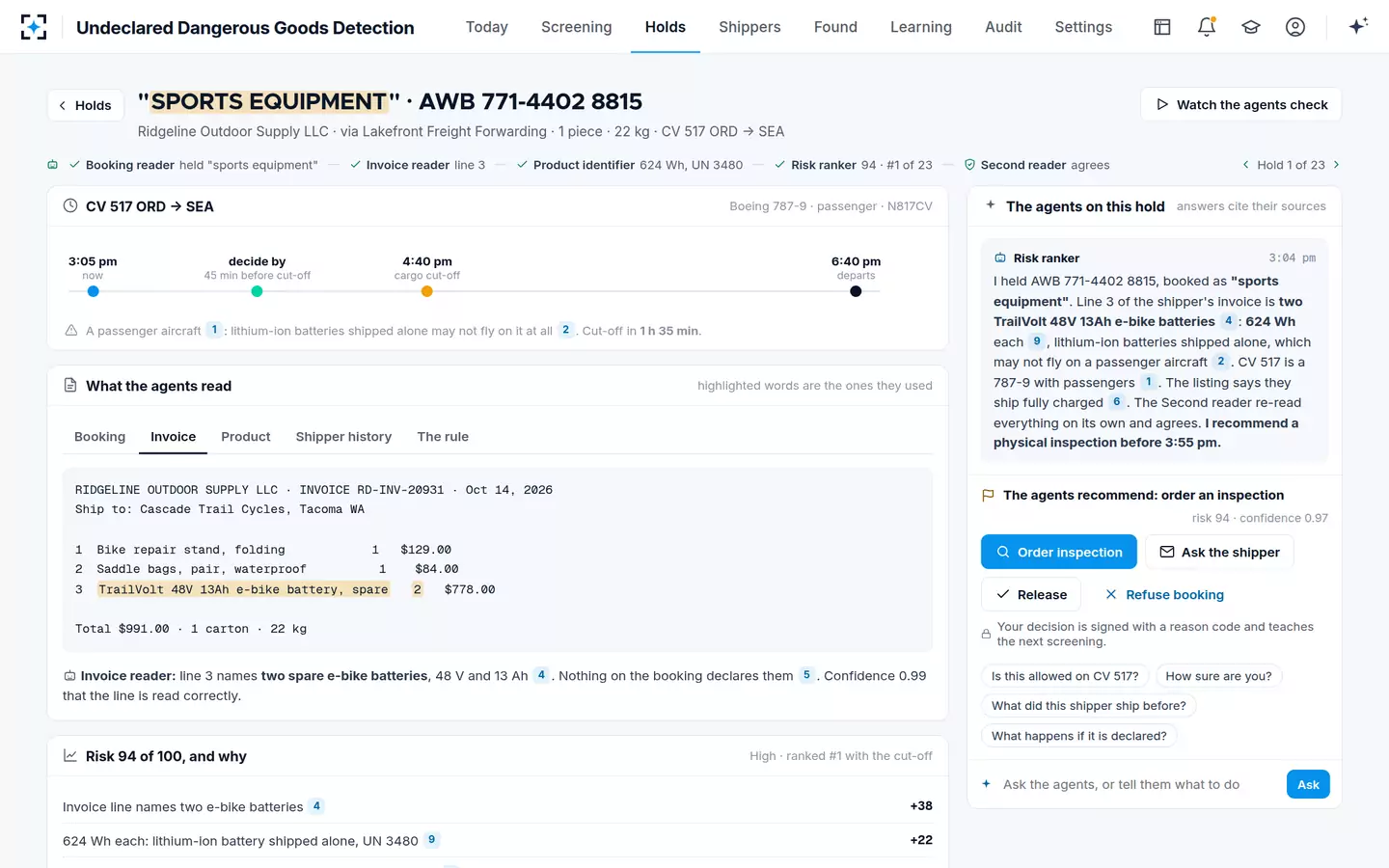Click the Second reader shield icon

(x=970, y=165)
